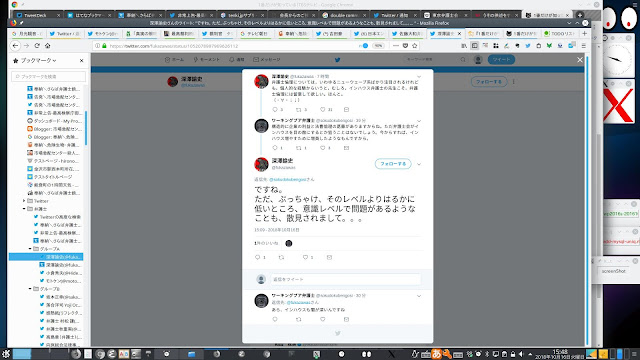Open Twitter モーメント nav item

(x=207, y=60)
